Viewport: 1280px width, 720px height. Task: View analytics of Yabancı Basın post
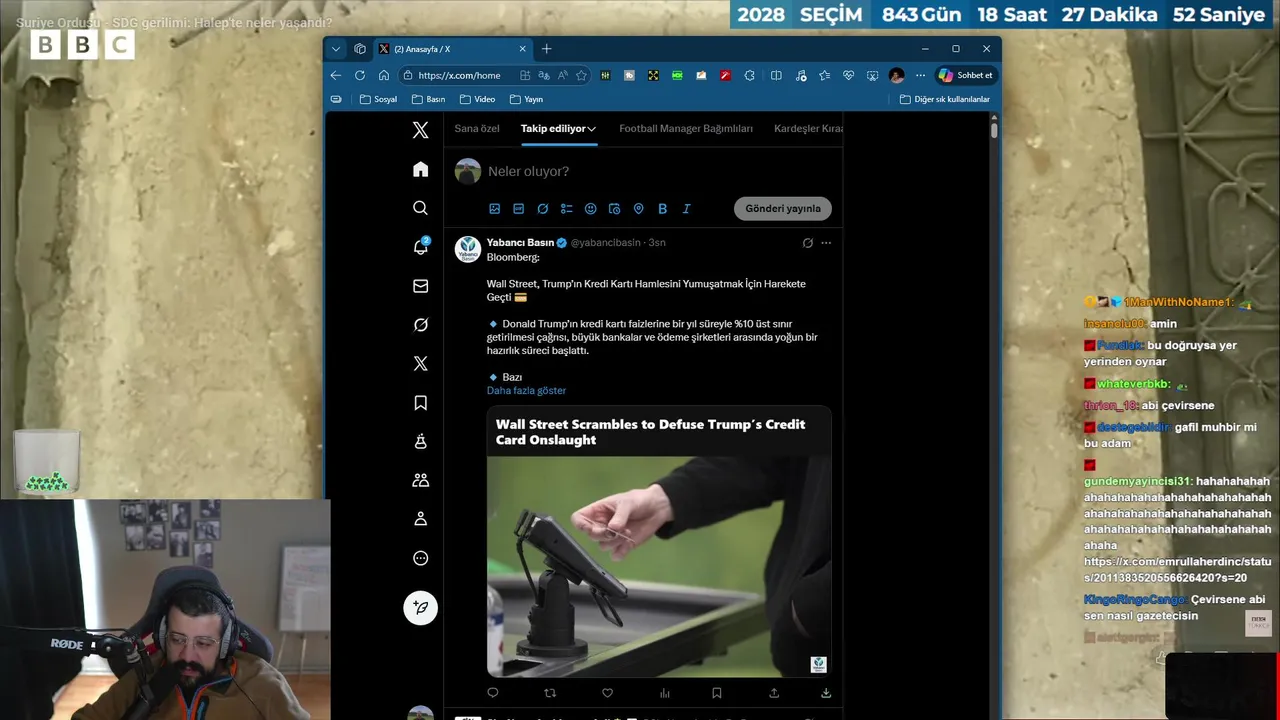click(x=664, y=692)
